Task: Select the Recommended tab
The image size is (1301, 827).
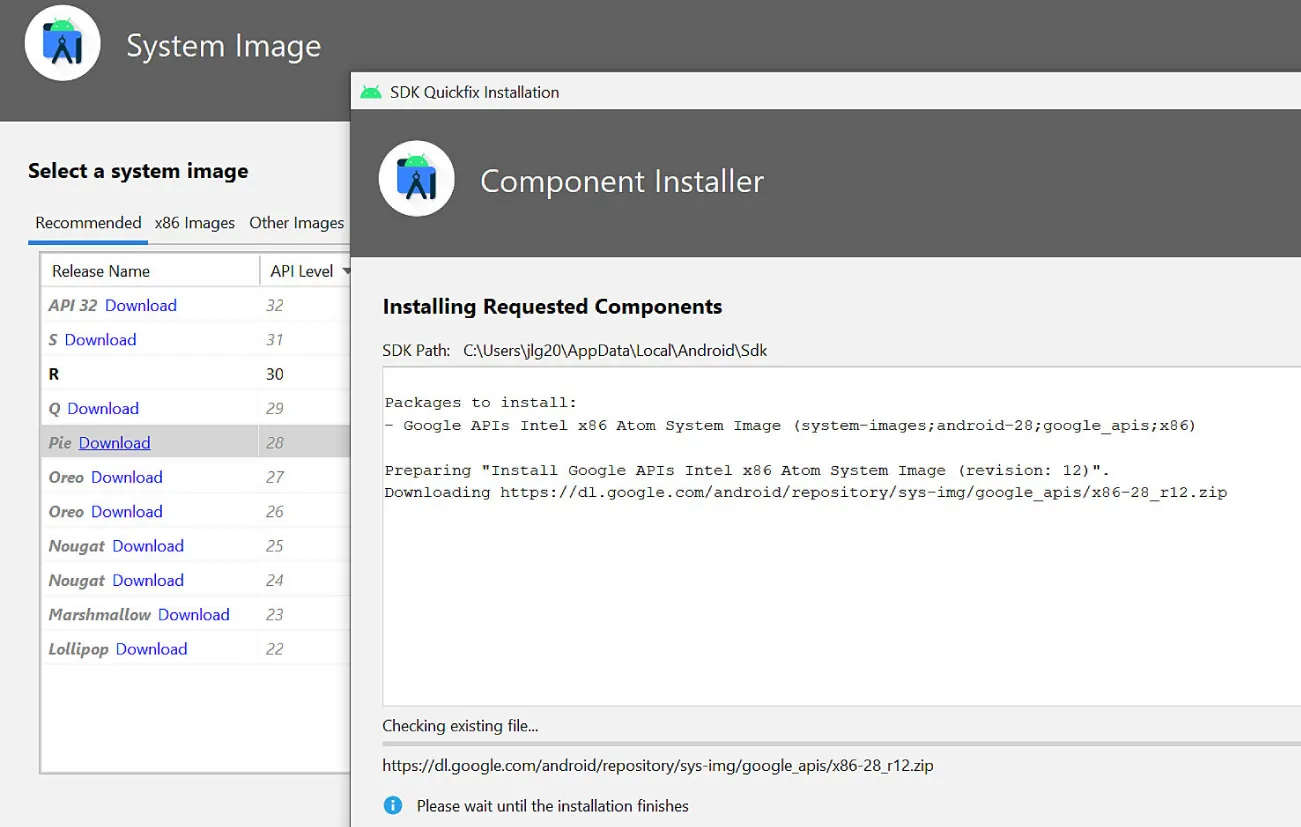Action: [87, 223]
